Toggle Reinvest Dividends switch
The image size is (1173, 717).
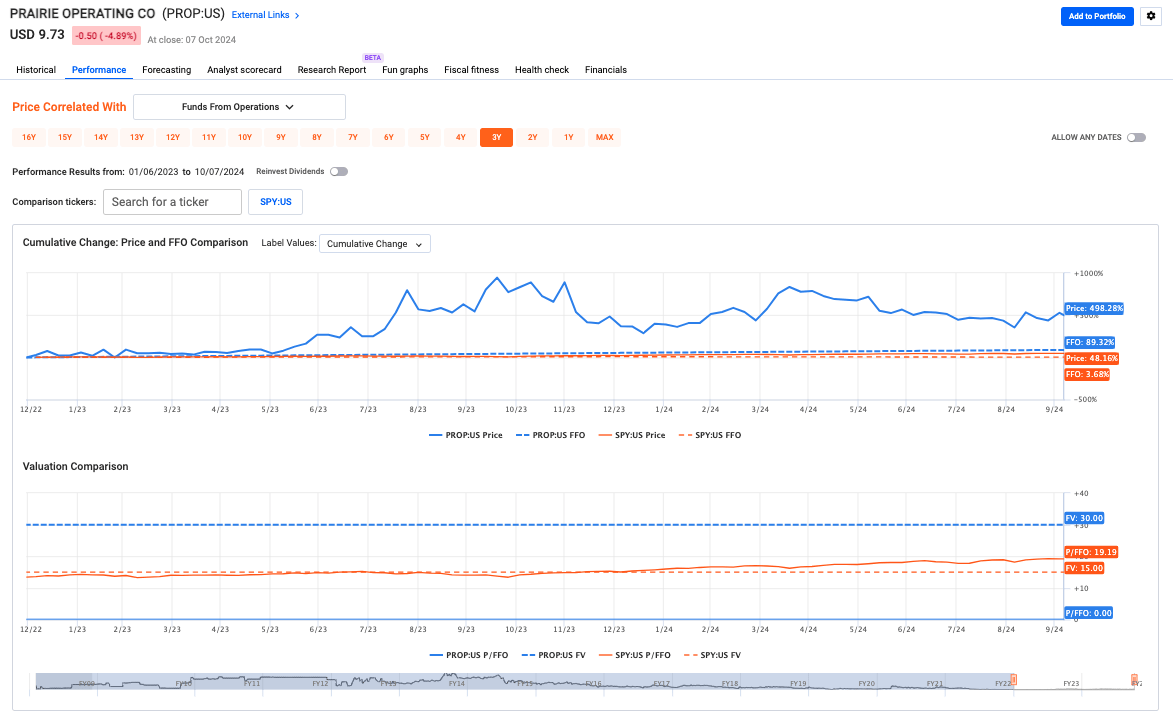coord(339,172)
